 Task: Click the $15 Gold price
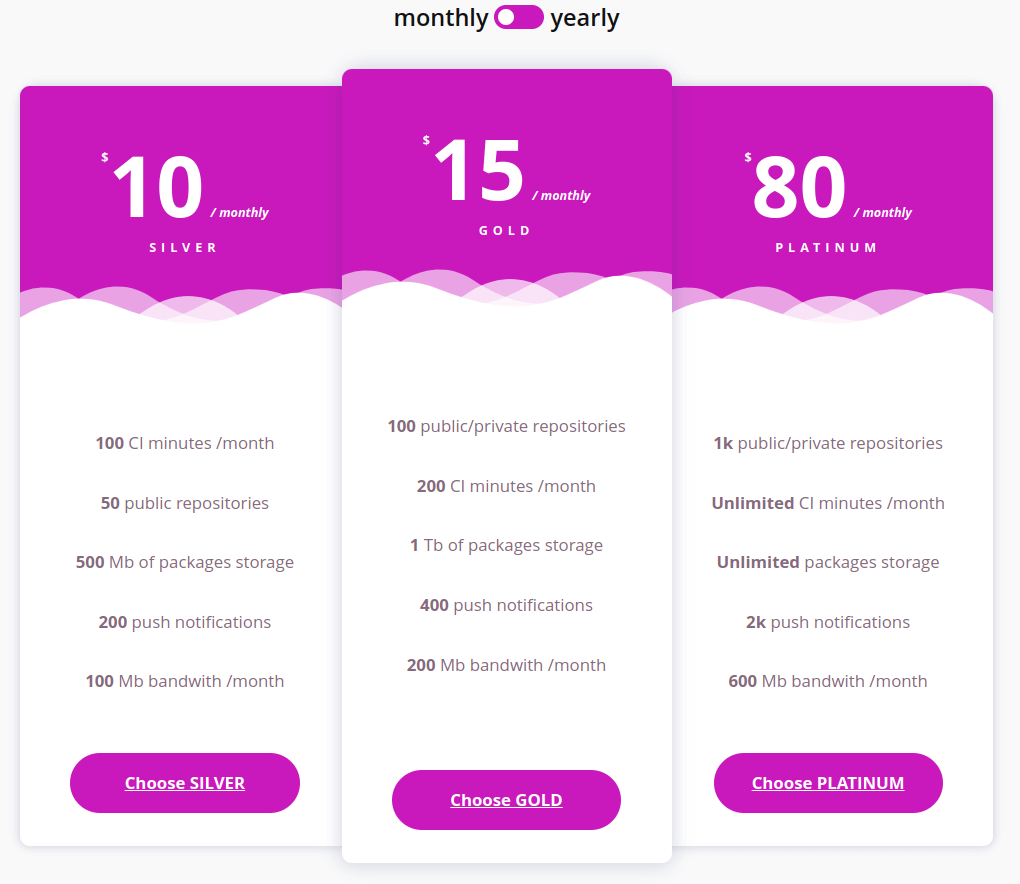479,171
